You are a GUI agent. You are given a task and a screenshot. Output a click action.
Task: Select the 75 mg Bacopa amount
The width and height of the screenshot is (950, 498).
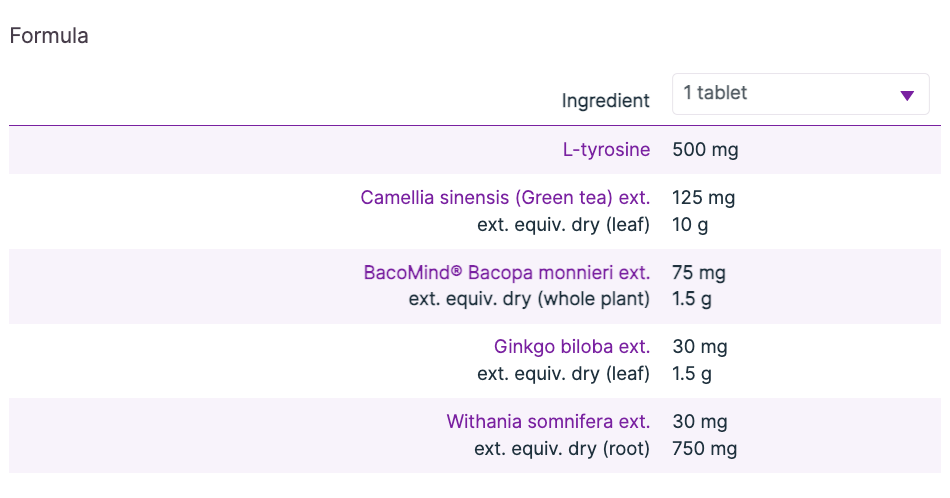click(x=699, y=273)
